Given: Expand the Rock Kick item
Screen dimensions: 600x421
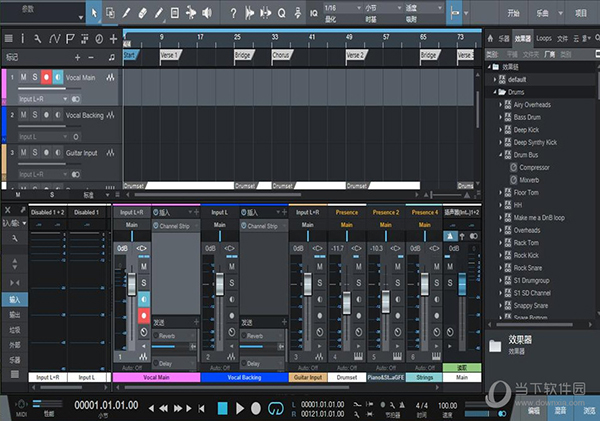Looking at the screenshot, I should coord(501,255).
